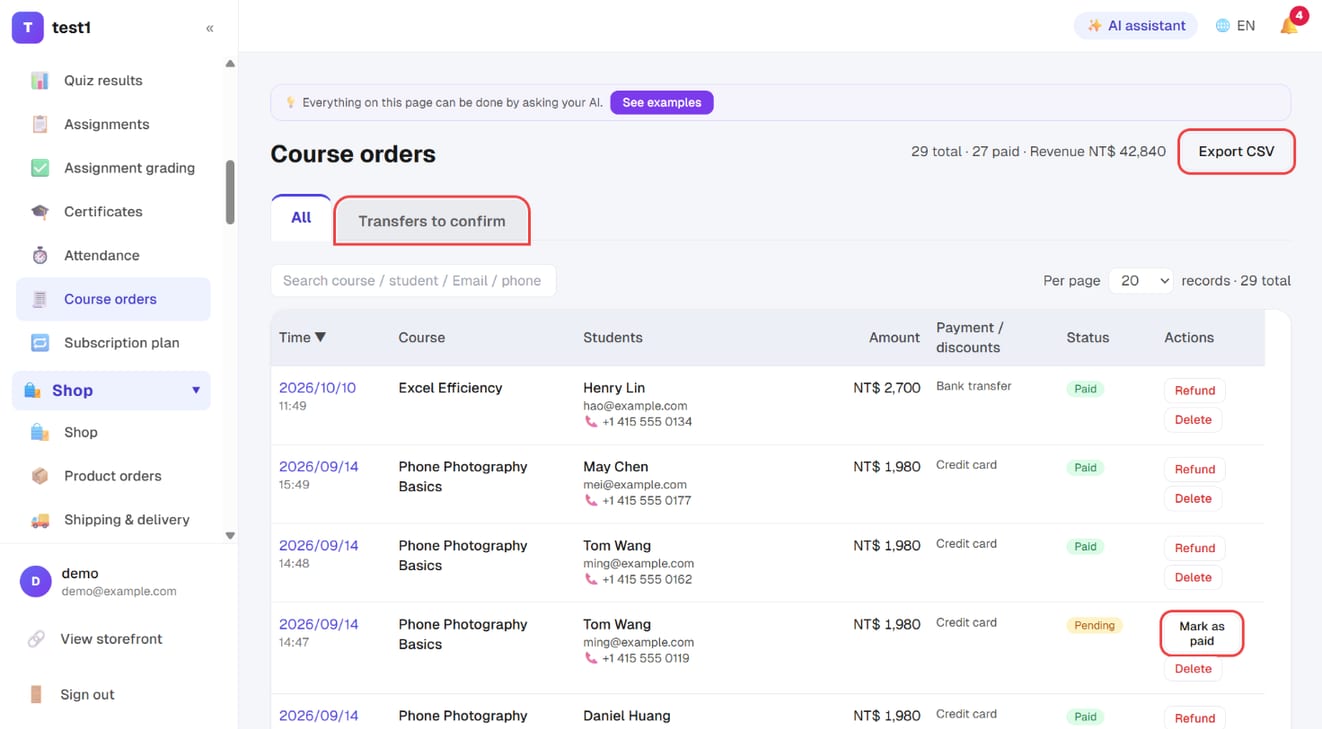This screenshot has width=1322, height=729.
Task: Open the AI assistant
Action: point(1137,26)
